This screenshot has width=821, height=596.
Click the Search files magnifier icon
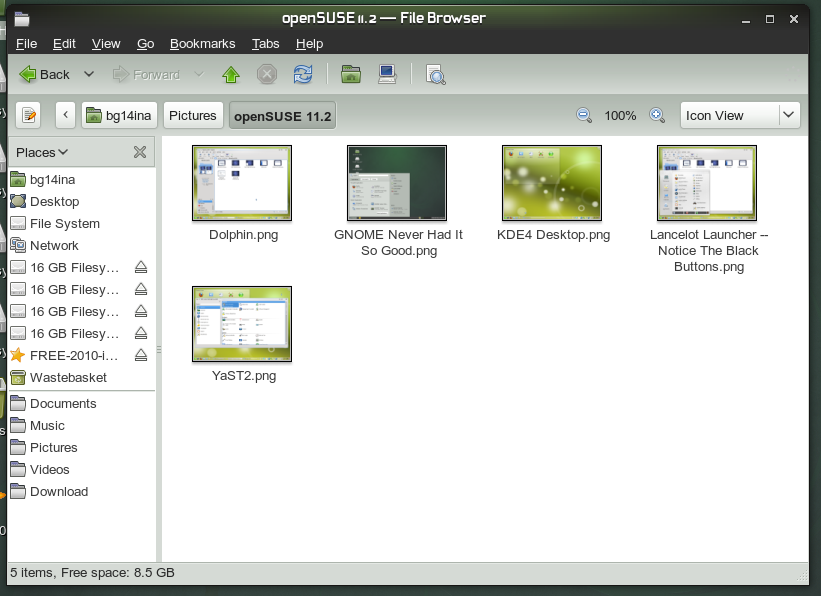435,74
